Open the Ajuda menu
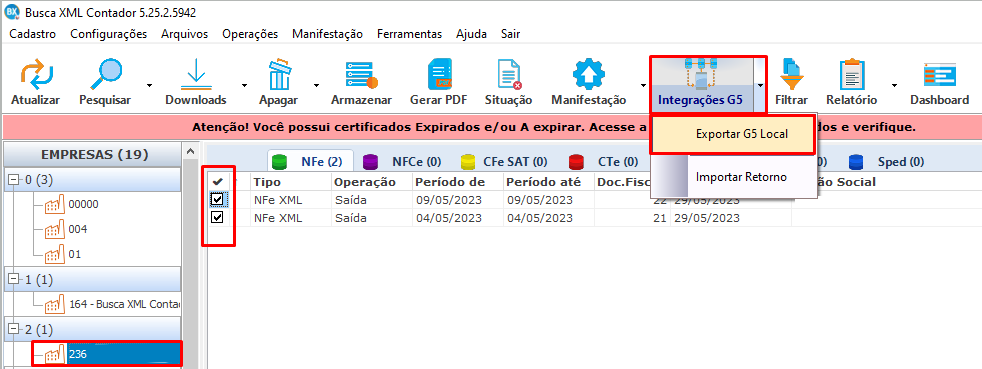This screenshot has height=369, width=982. (471, 34)
